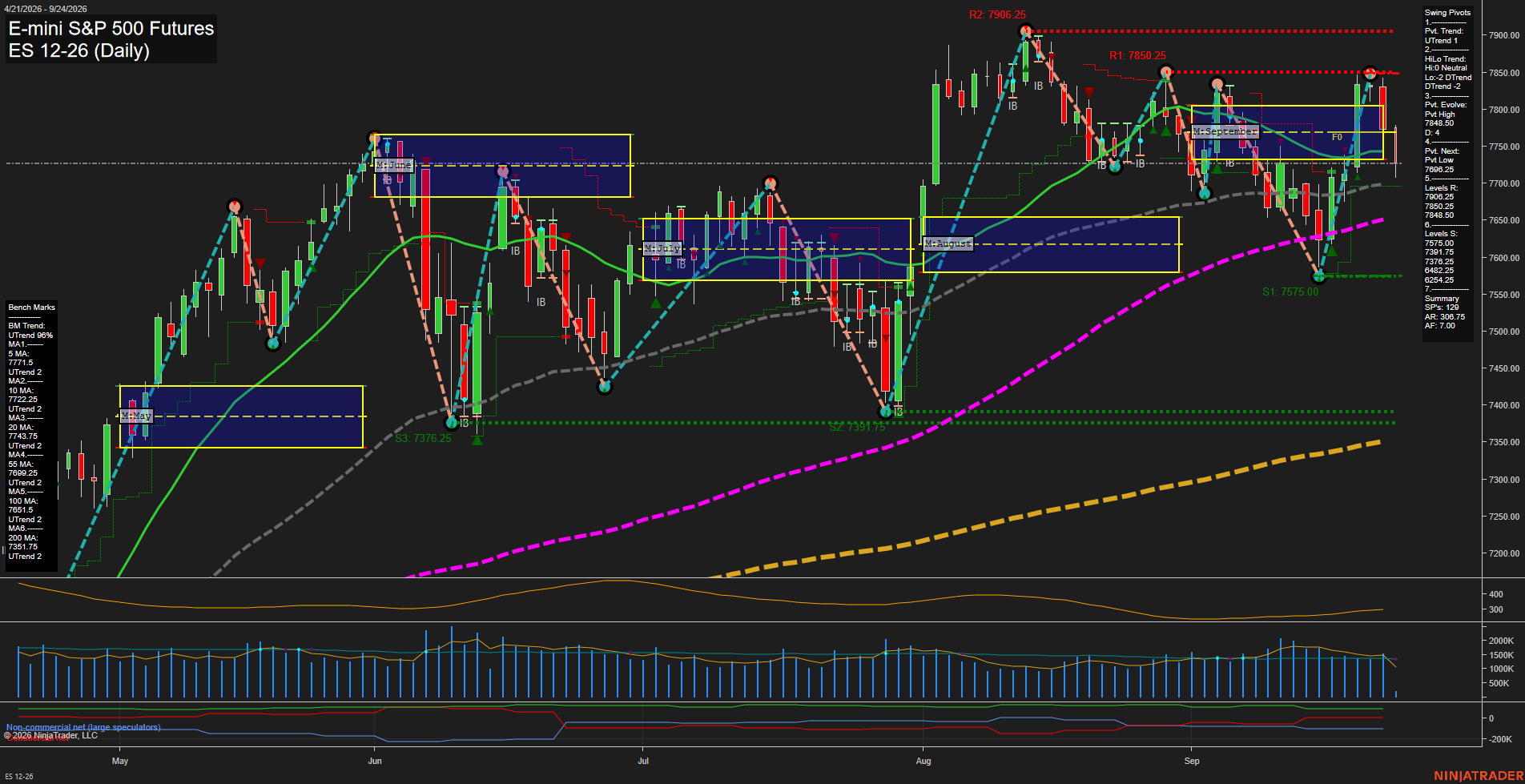Click the Sep label on time axis
Image resolution: width=1525 pixels, height=784 pixels.
pos(1192,761)
